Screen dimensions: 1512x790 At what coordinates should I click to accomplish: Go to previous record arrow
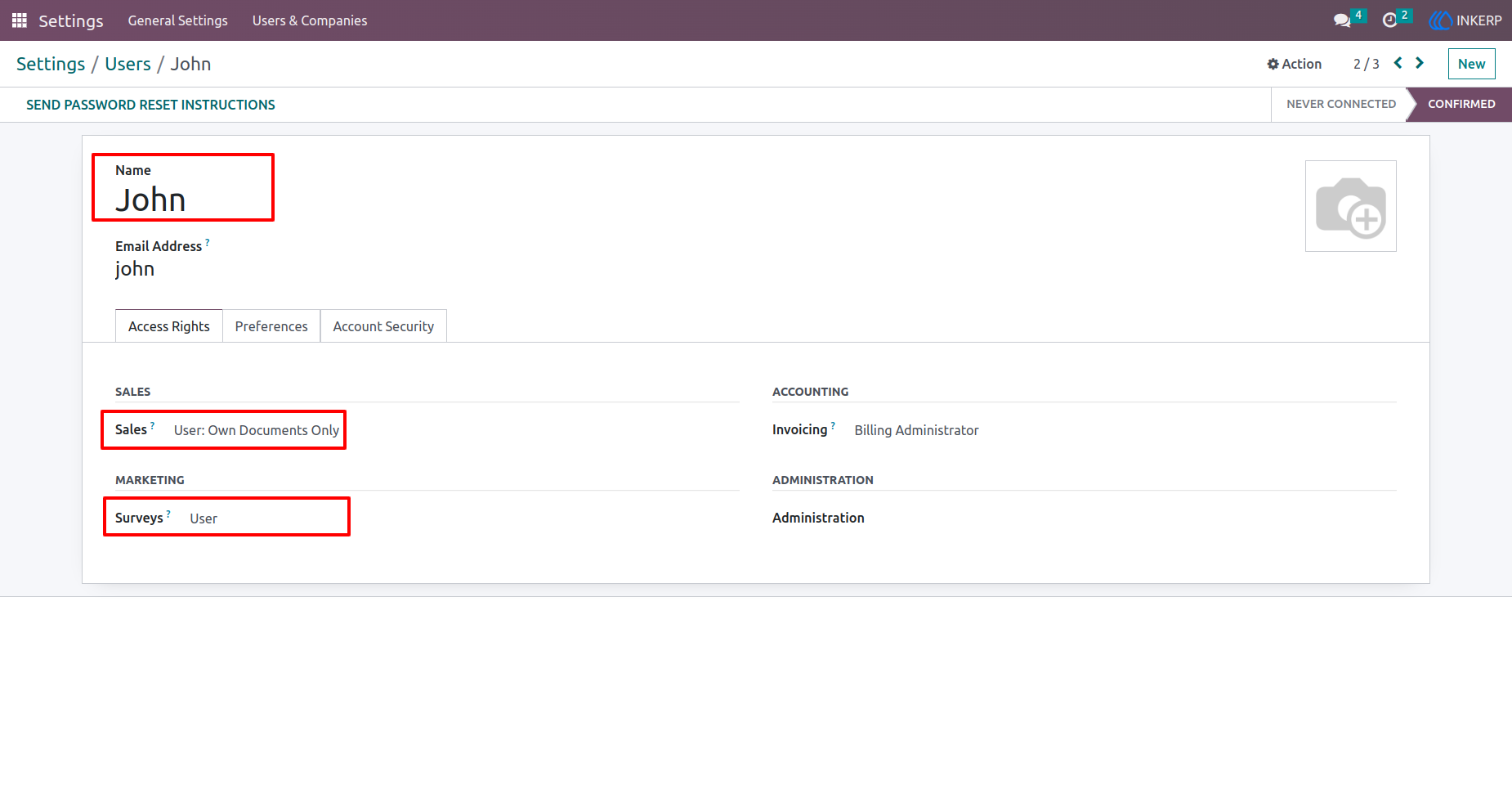point(1398,63)
